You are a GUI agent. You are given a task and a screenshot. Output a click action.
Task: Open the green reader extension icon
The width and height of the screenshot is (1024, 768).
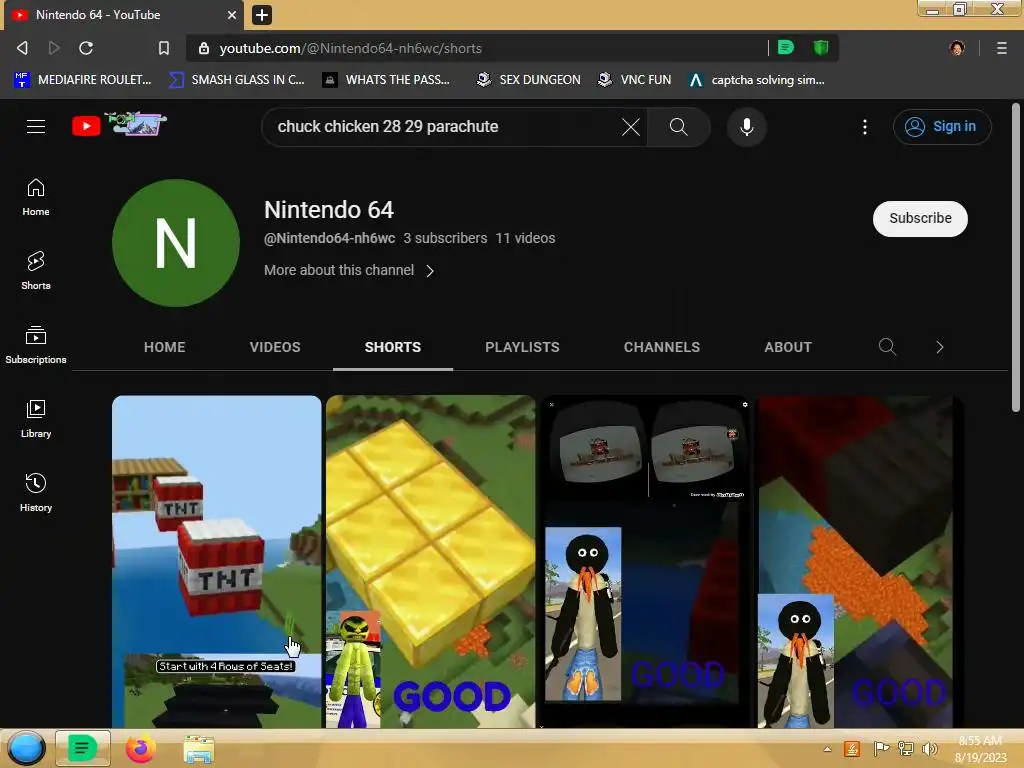786,47
